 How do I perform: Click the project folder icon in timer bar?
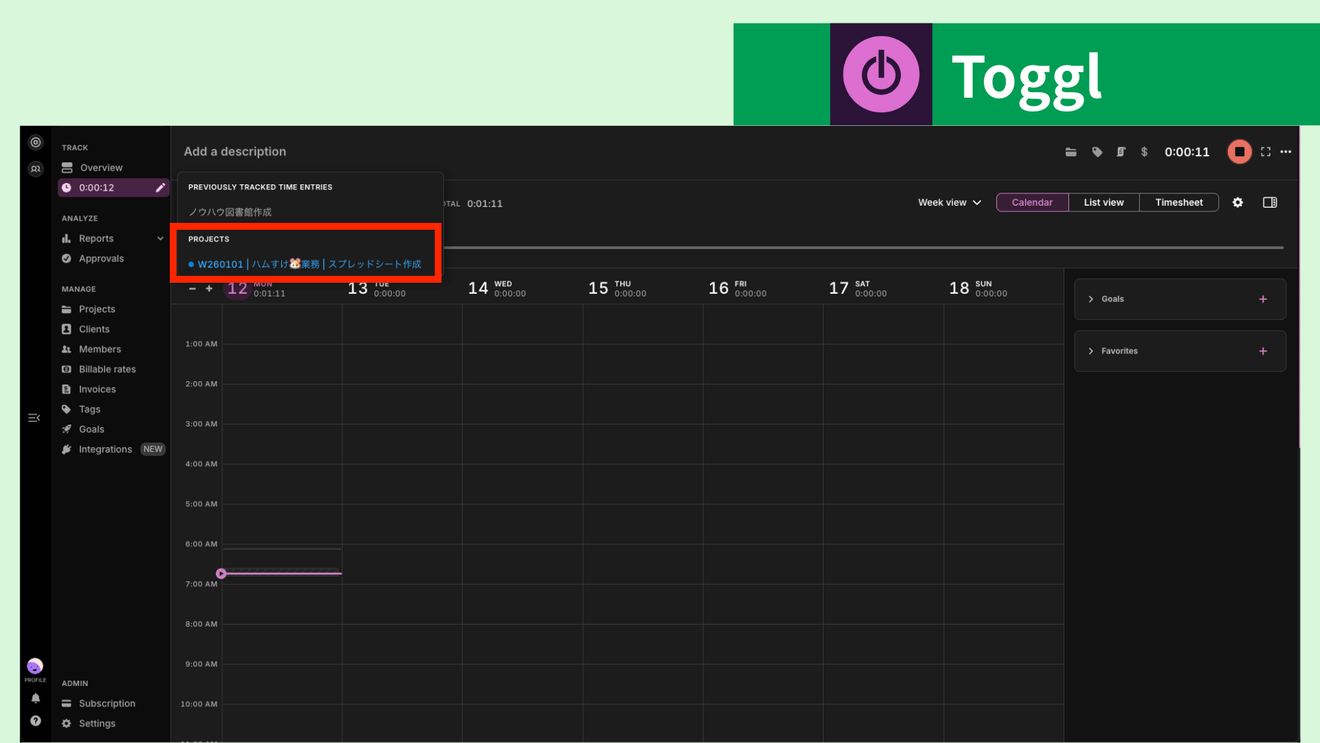click(x=1071, y=152)
